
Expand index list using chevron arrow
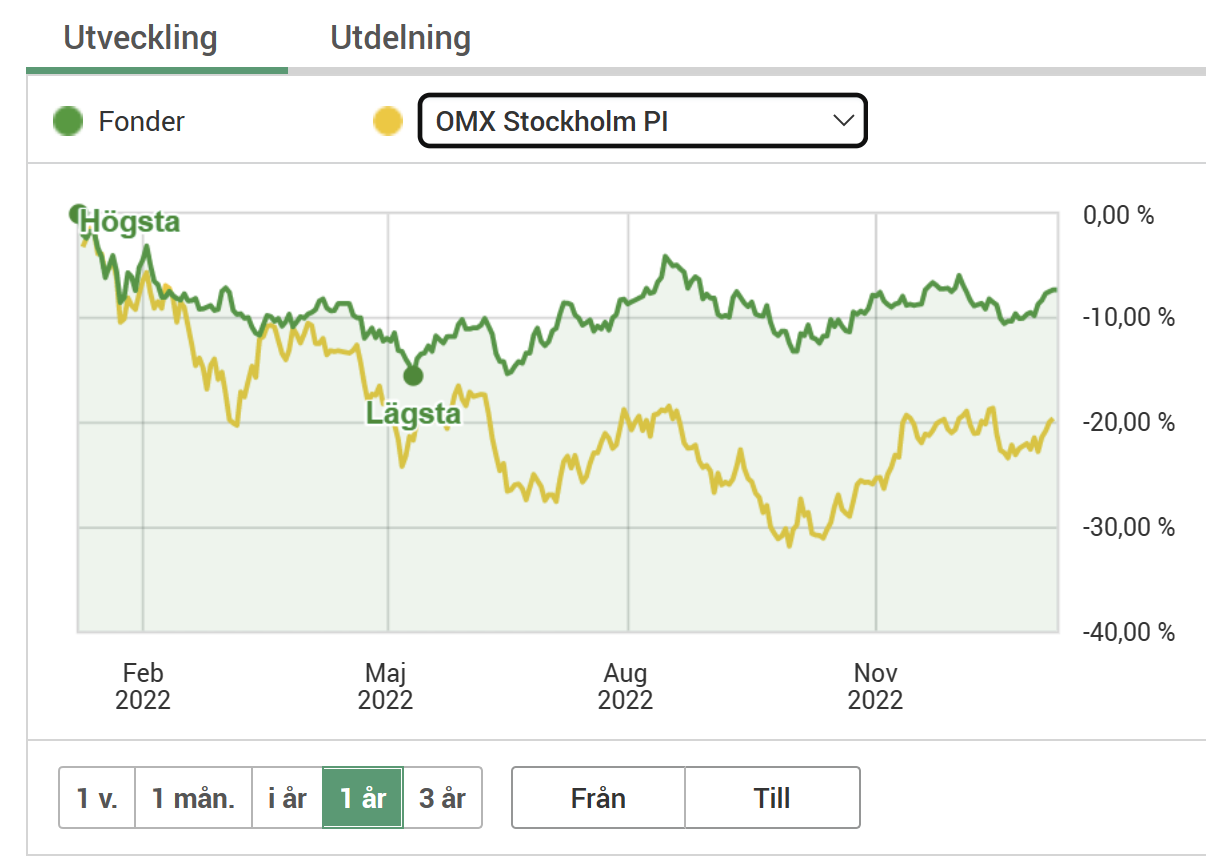843,121
